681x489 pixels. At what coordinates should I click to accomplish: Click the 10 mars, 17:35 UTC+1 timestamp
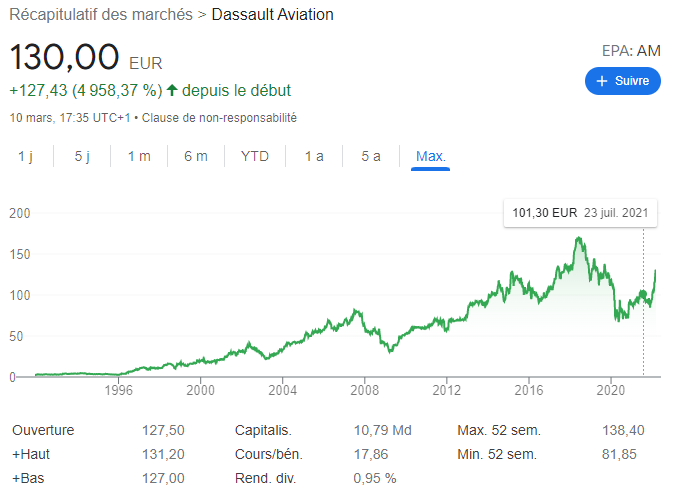(70, 118)
